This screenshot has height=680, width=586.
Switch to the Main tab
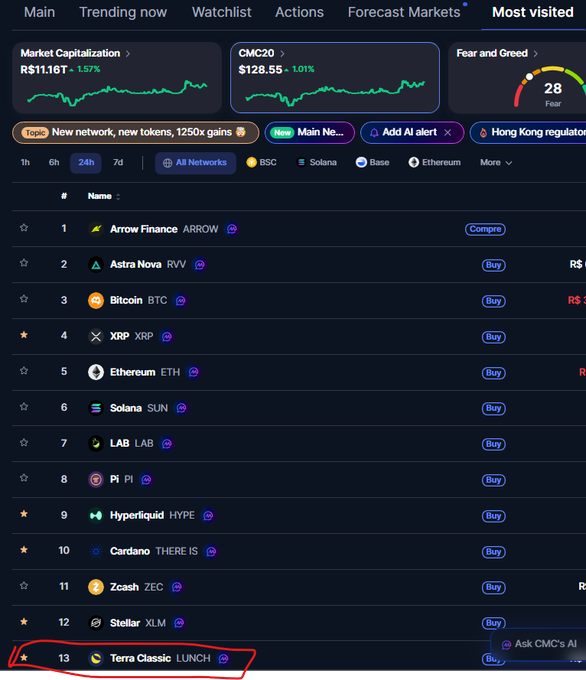[x=39, y=12]
